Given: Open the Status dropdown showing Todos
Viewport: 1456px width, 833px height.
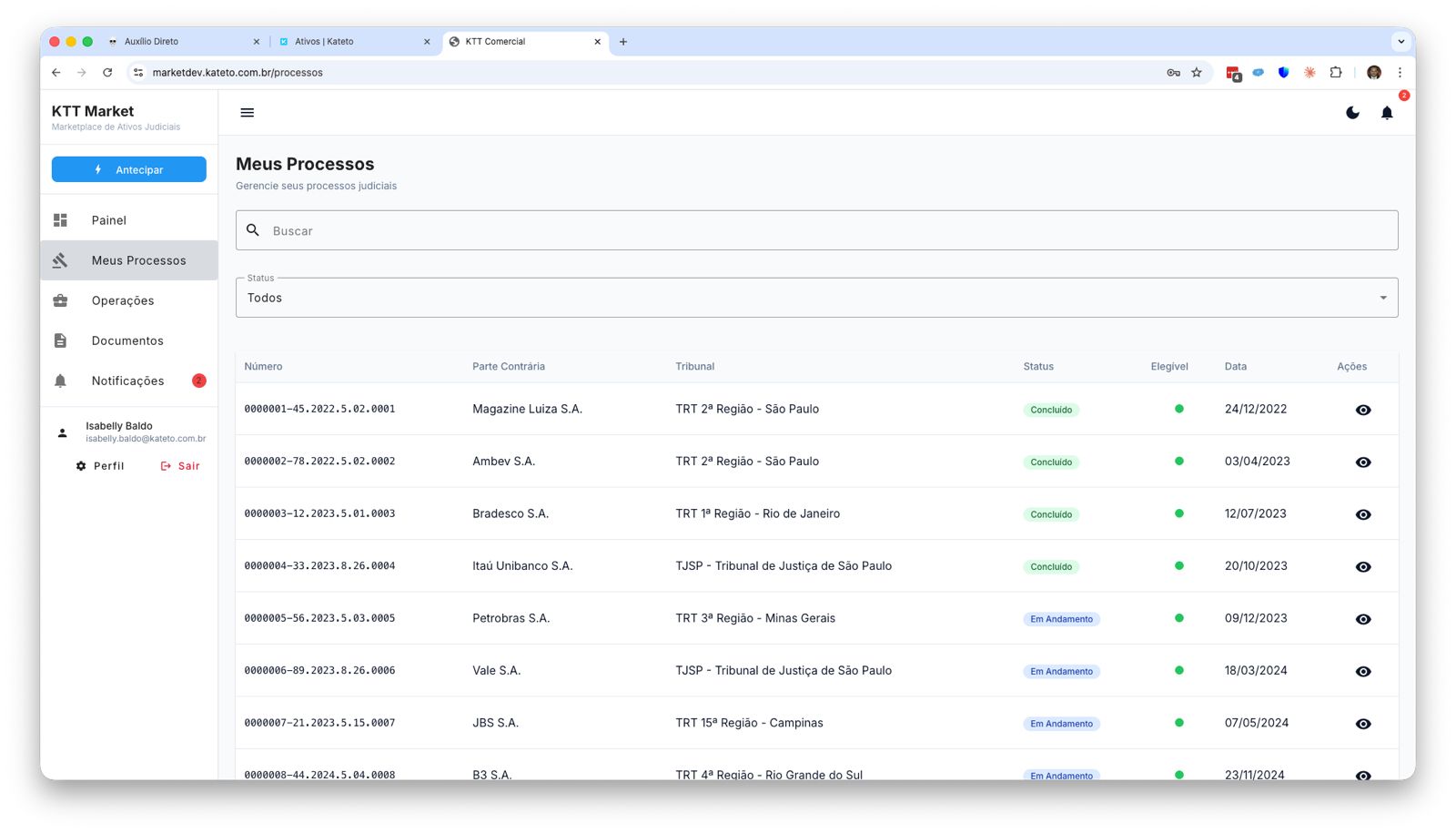Looking at the screenshot, I should pos(815,298).
